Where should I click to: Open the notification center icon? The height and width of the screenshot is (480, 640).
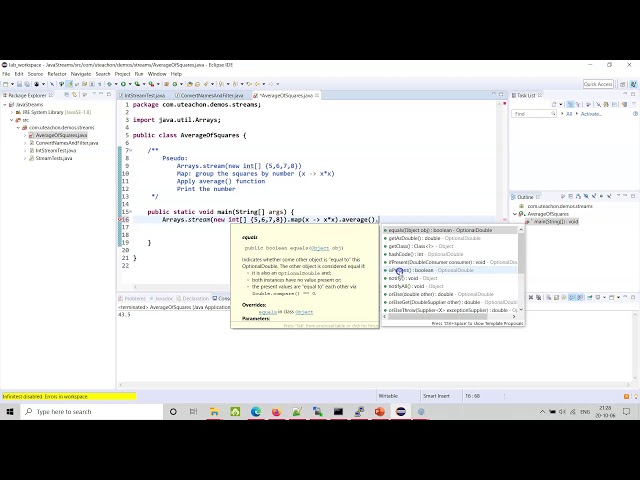point(627,411)
